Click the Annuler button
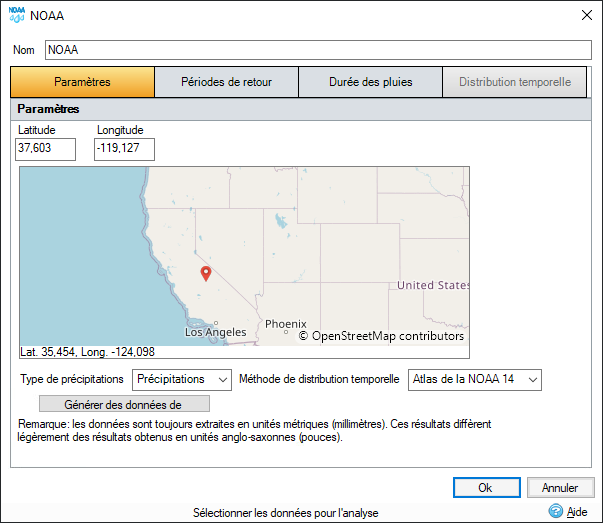The height and width of the screenshot is (523, 603). point(560,488)
